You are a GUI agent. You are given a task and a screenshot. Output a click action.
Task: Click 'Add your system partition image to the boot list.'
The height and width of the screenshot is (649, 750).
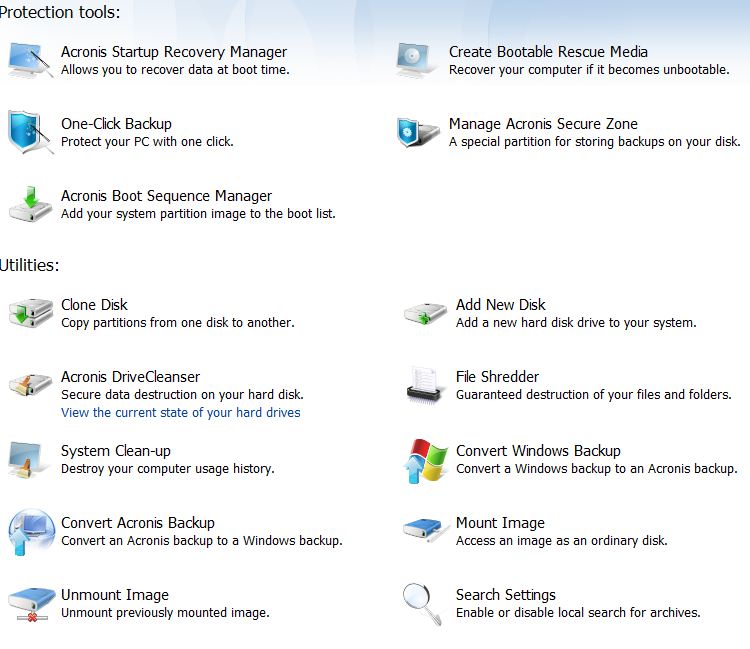point(198,214)
